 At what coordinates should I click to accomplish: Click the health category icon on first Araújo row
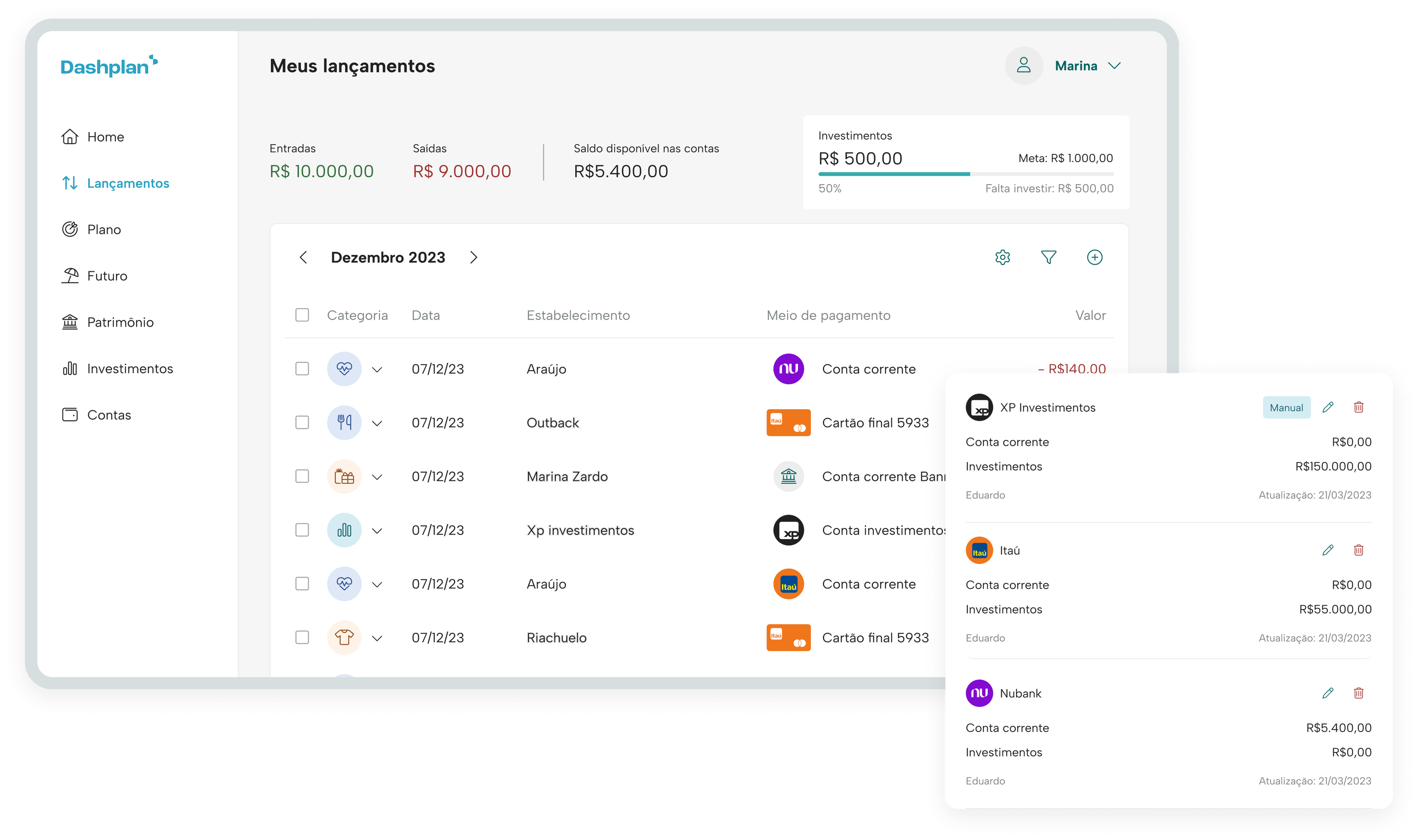344,369
